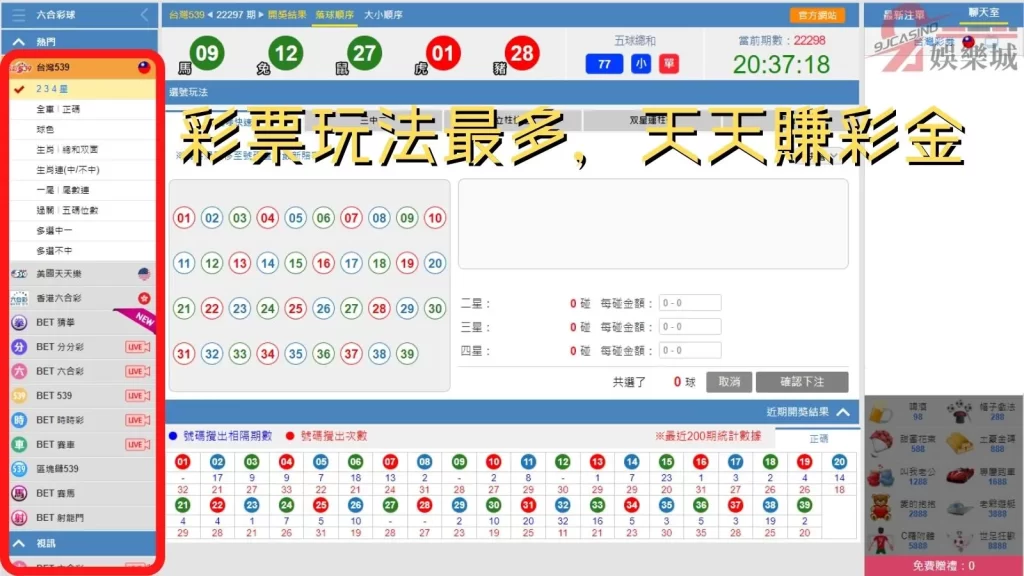Click the 台灣539 lottery logo in sidebar
Viewport: 1024px width, 576px height.
[20, 67]
